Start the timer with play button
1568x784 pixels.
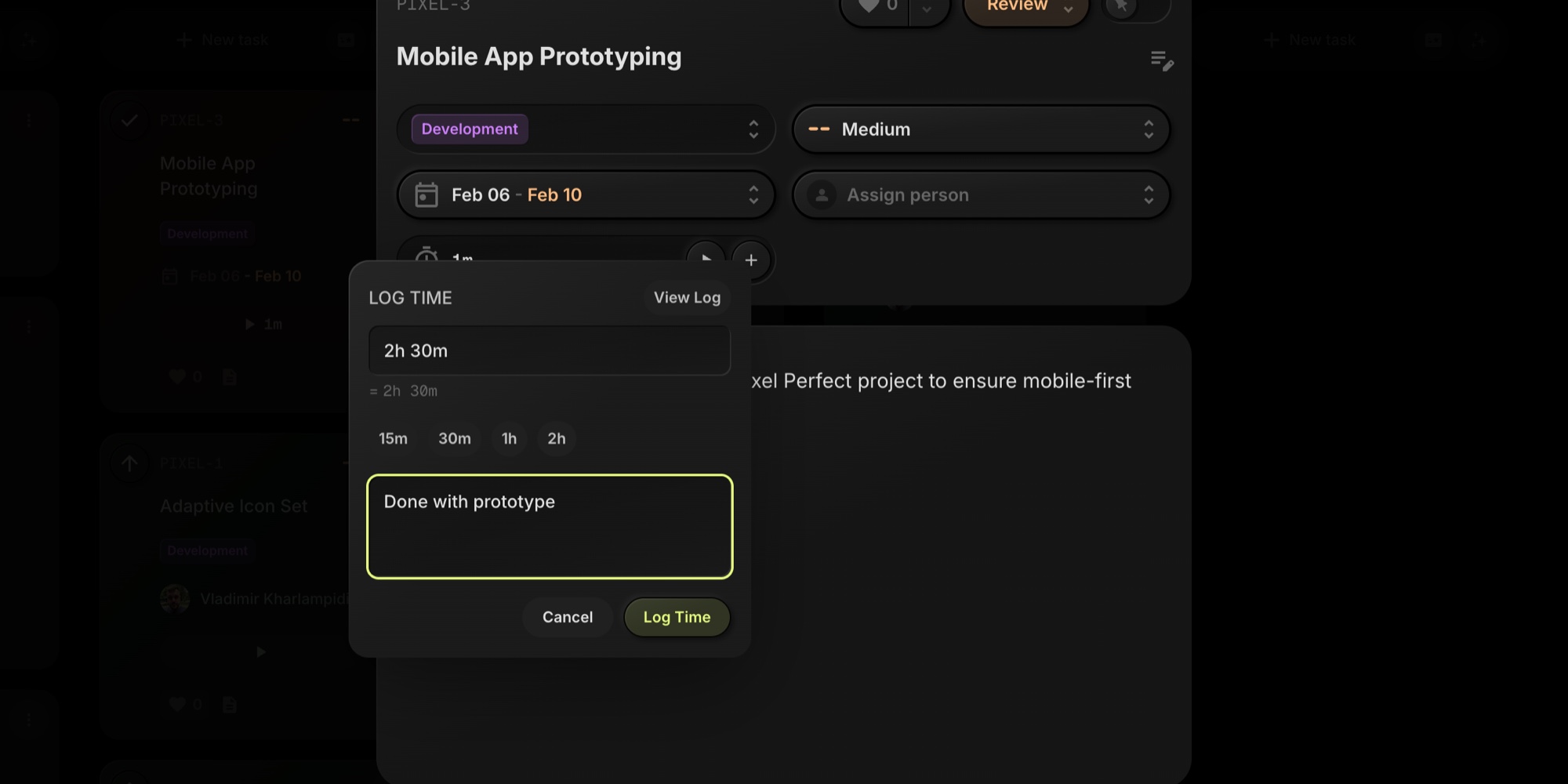coord(706,256)
